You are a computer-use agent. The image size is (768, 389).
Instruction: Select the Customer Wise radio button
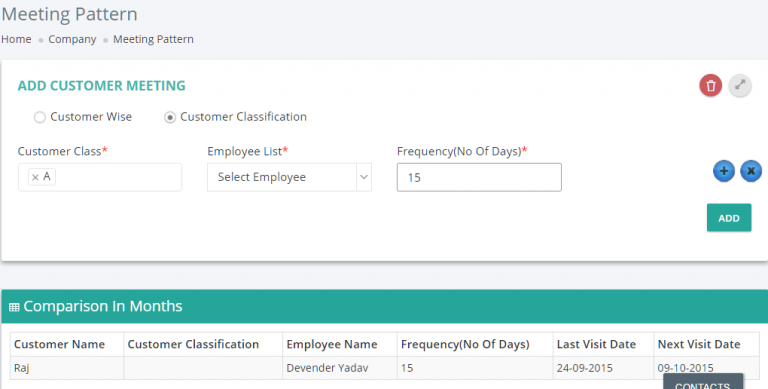(40, 117)
